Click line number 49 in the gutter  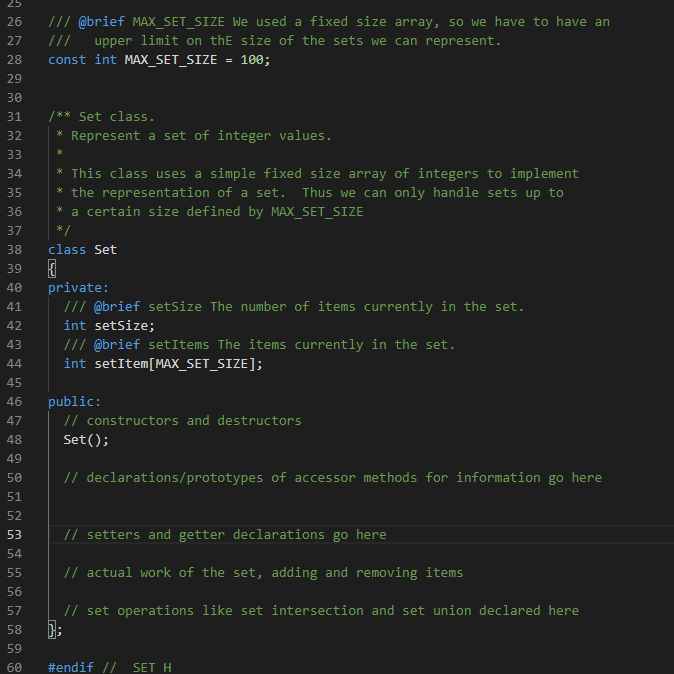(x=14, y=458)
